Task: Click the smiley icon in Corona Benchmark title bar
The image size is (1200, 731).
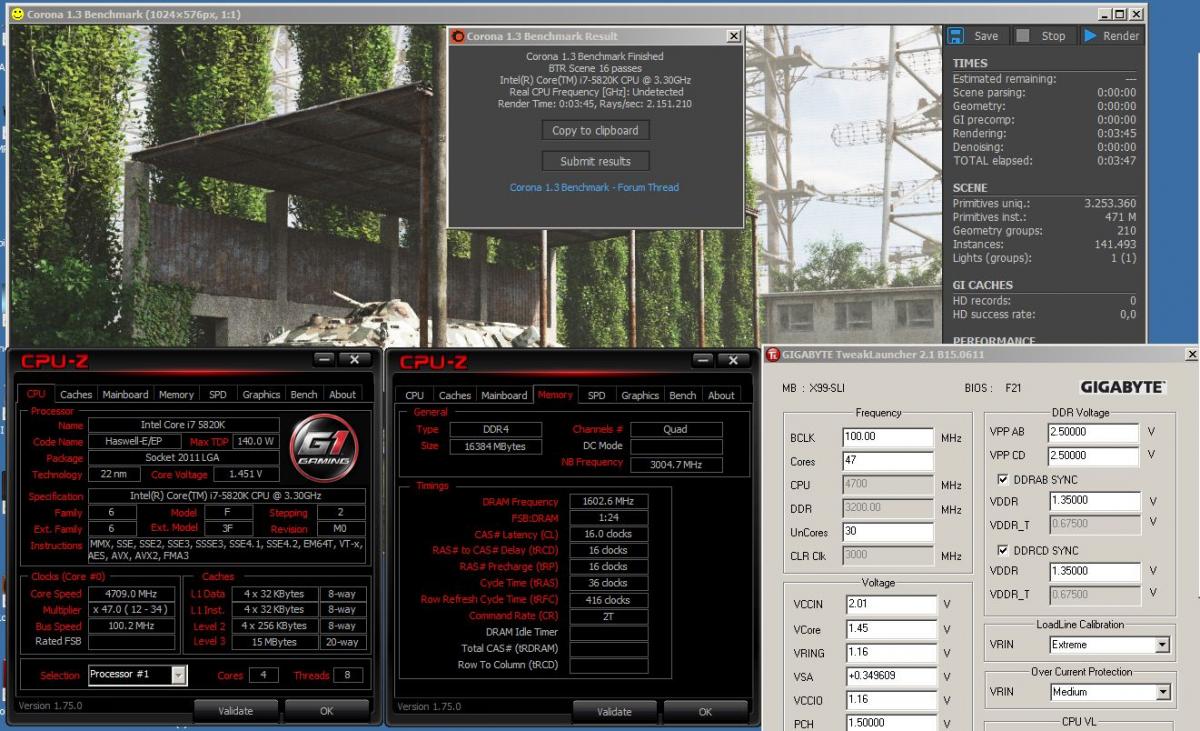Action: tap(17, 15)
